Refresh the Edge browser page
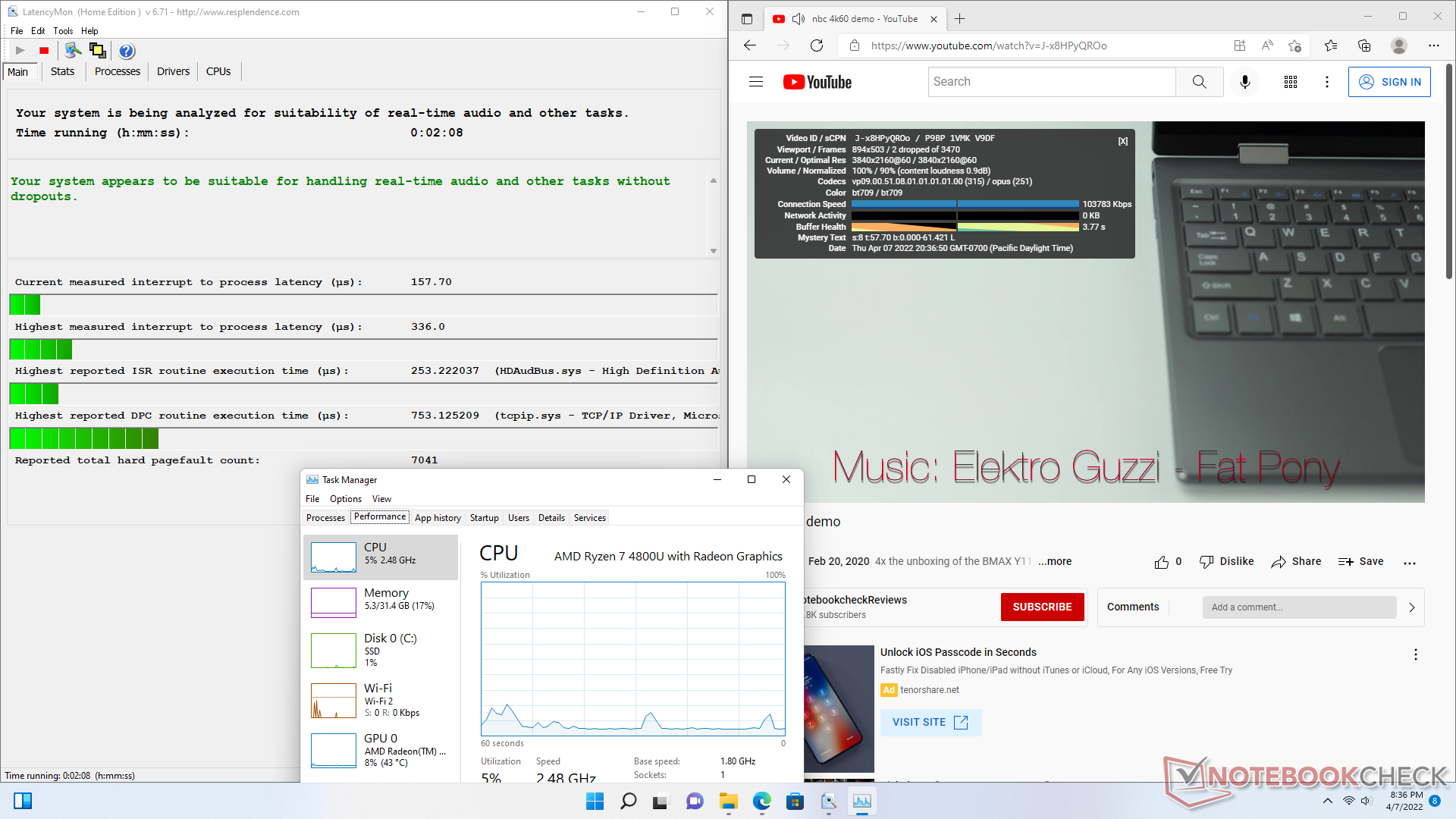The width and height of the screenshot is (1456, 819). pos(817,45)
